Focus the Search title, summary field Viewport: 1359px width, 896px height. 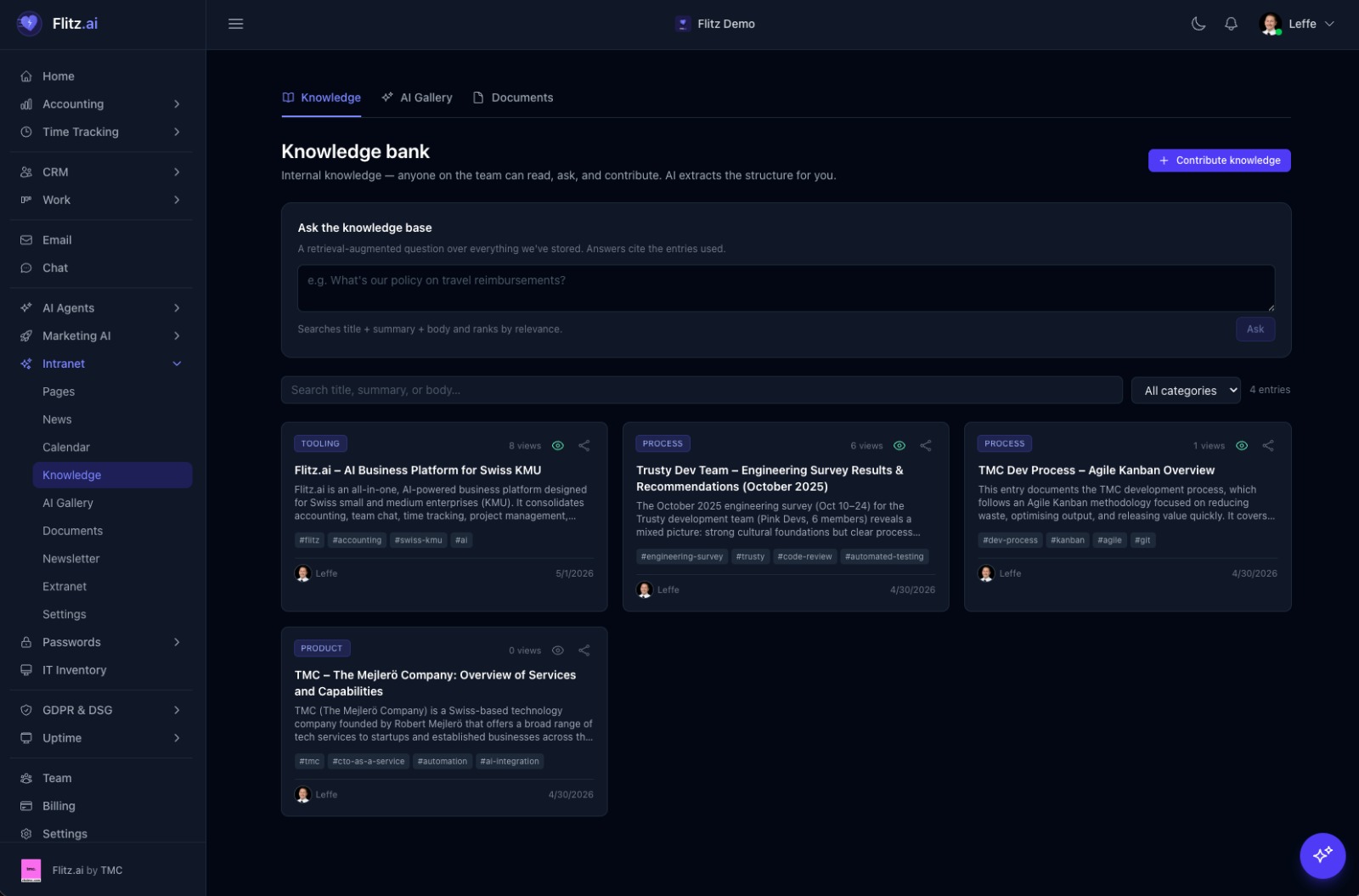(x=702, y=391)
